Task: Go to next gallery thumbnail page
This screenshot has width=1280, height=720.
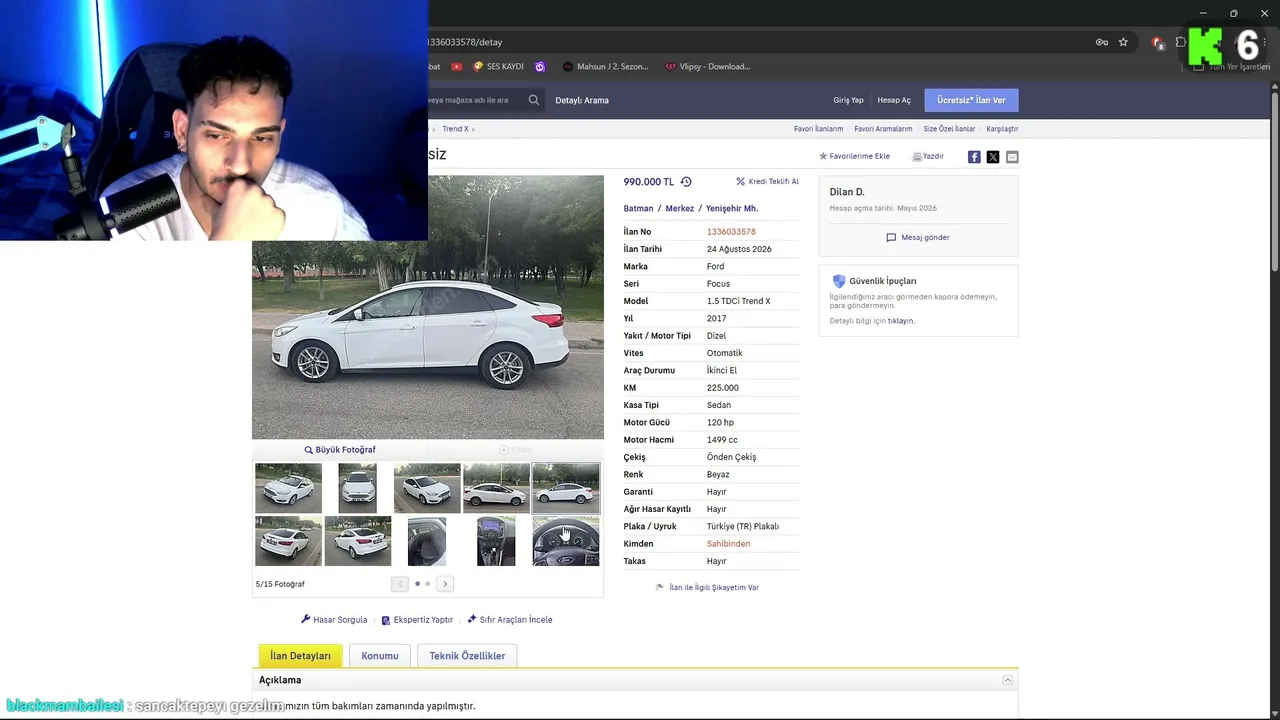Action: pos(445,584)
